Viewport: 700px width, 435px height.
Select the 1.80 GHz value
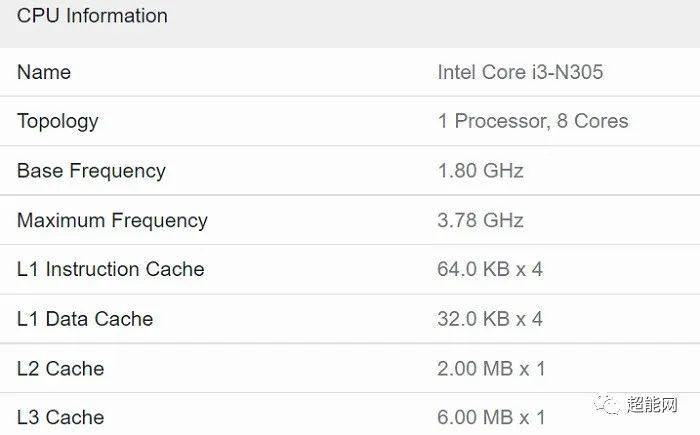click(x=480, y=171)
